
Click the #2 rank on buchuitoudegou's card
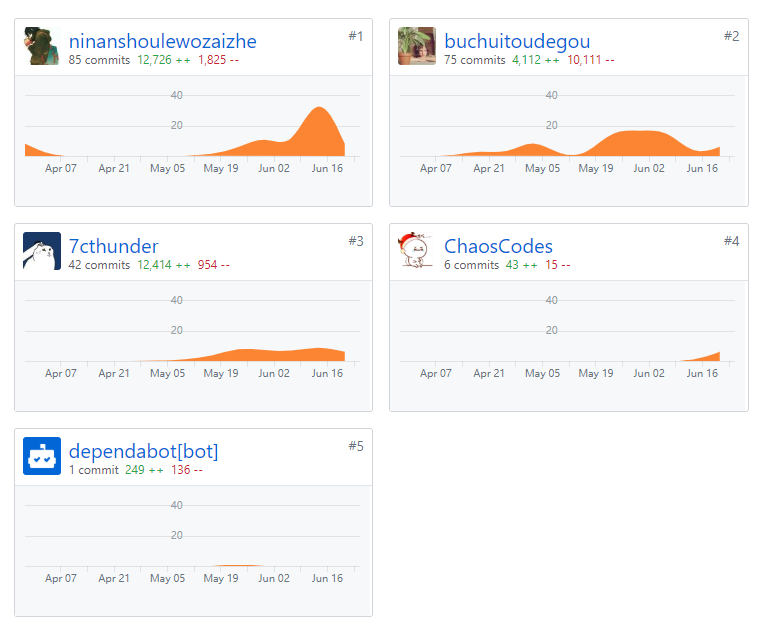tap(731, 36)
